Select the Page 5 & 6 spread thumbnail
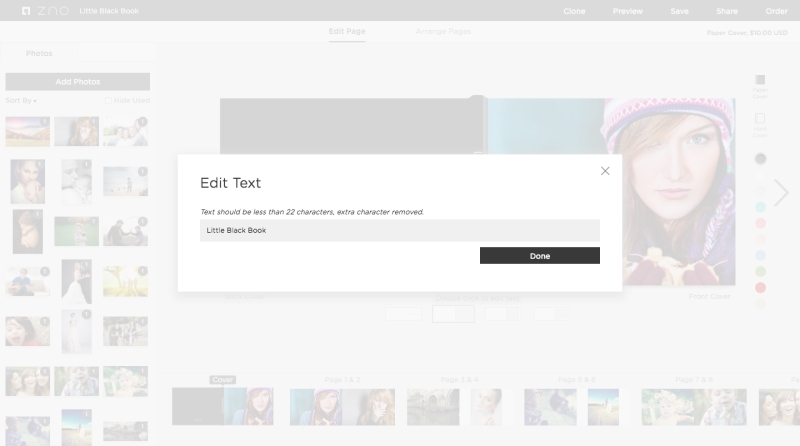800x446 pixels. tap(577, 407)
